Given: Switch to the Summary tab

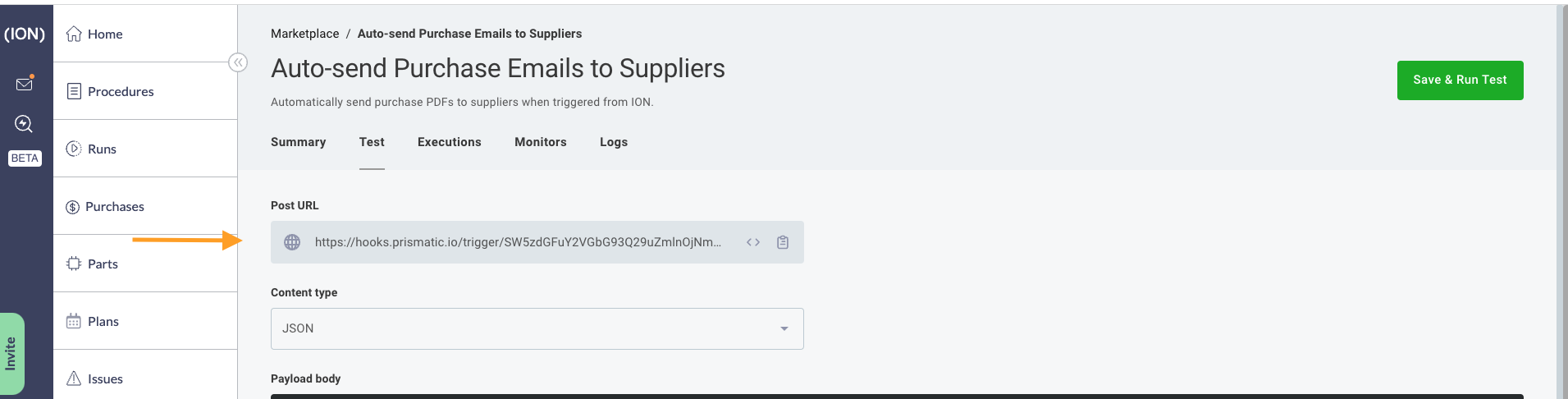Looking at the screenshot, I should (x=298, y=142).
